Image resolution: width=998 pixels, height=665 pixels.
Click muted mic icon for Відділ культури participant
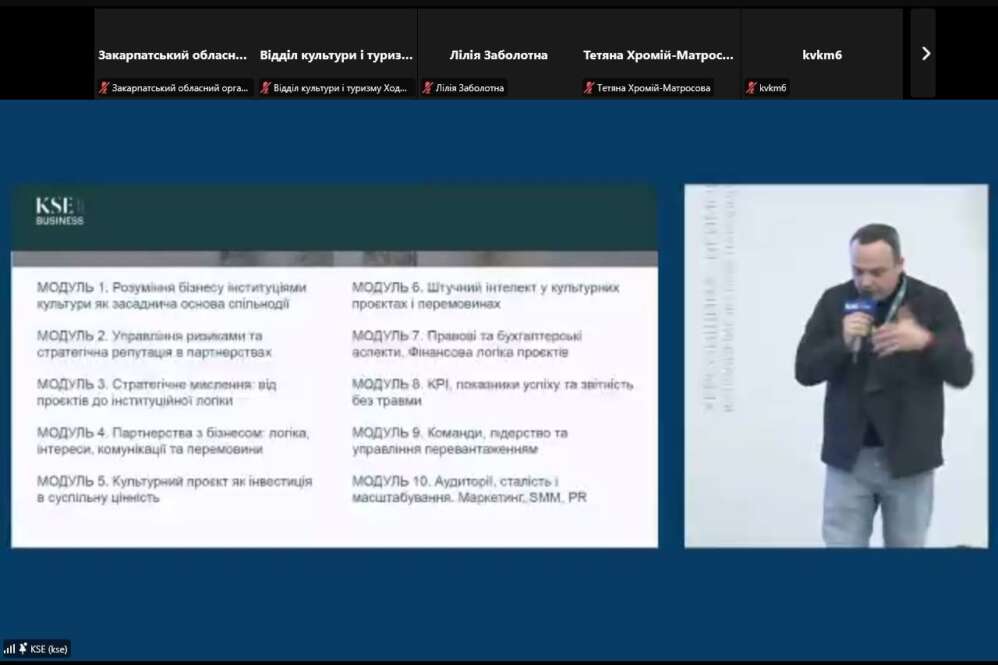pos(266,88)
